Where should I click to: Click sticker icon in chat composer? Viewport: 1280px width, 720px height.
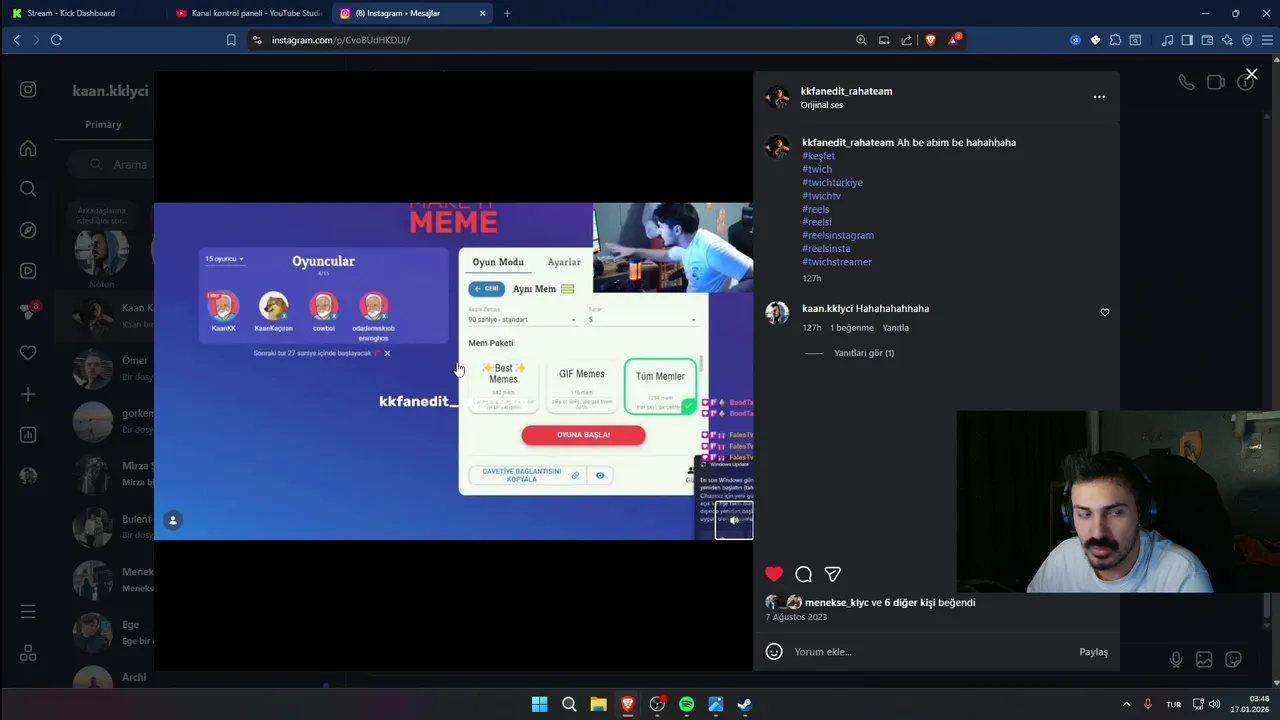tap(1233, 659)
